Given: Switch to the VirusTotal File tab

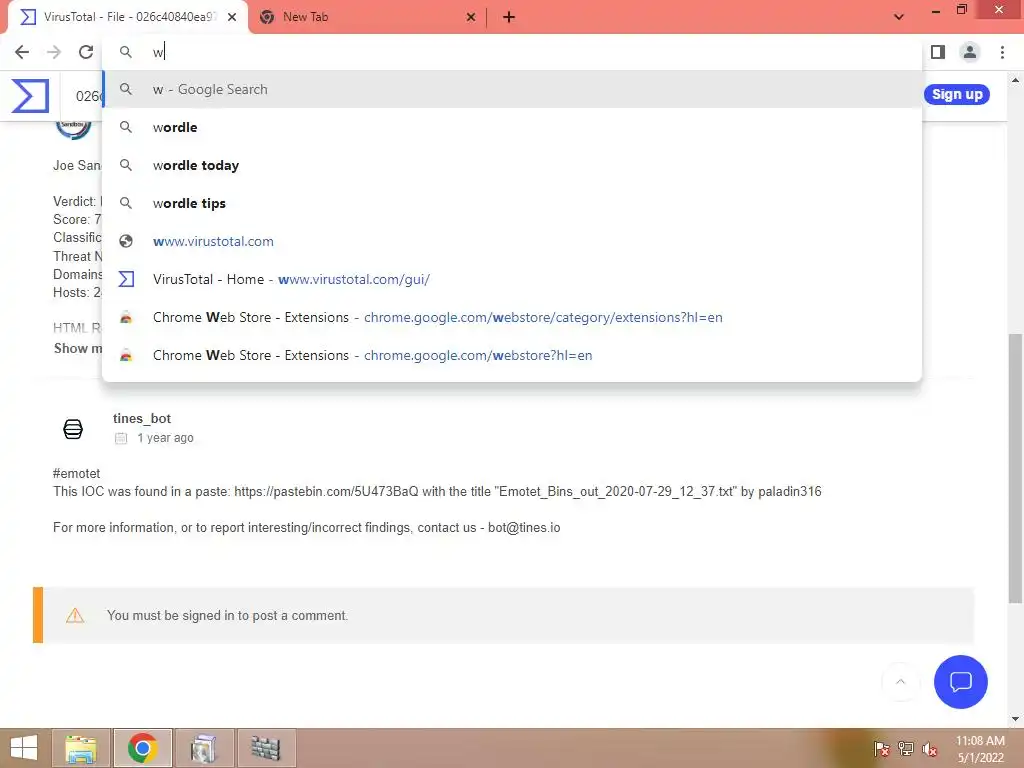Looking at the screenshot, I should 127,17.
